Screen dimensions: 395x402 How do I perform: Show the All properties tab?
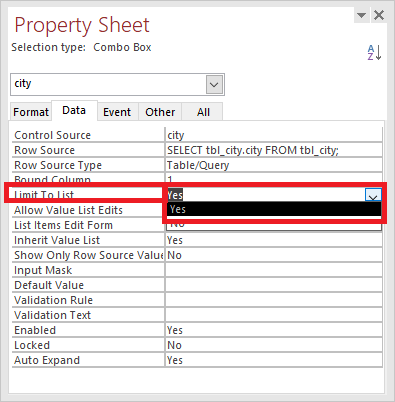click(203, 112)
